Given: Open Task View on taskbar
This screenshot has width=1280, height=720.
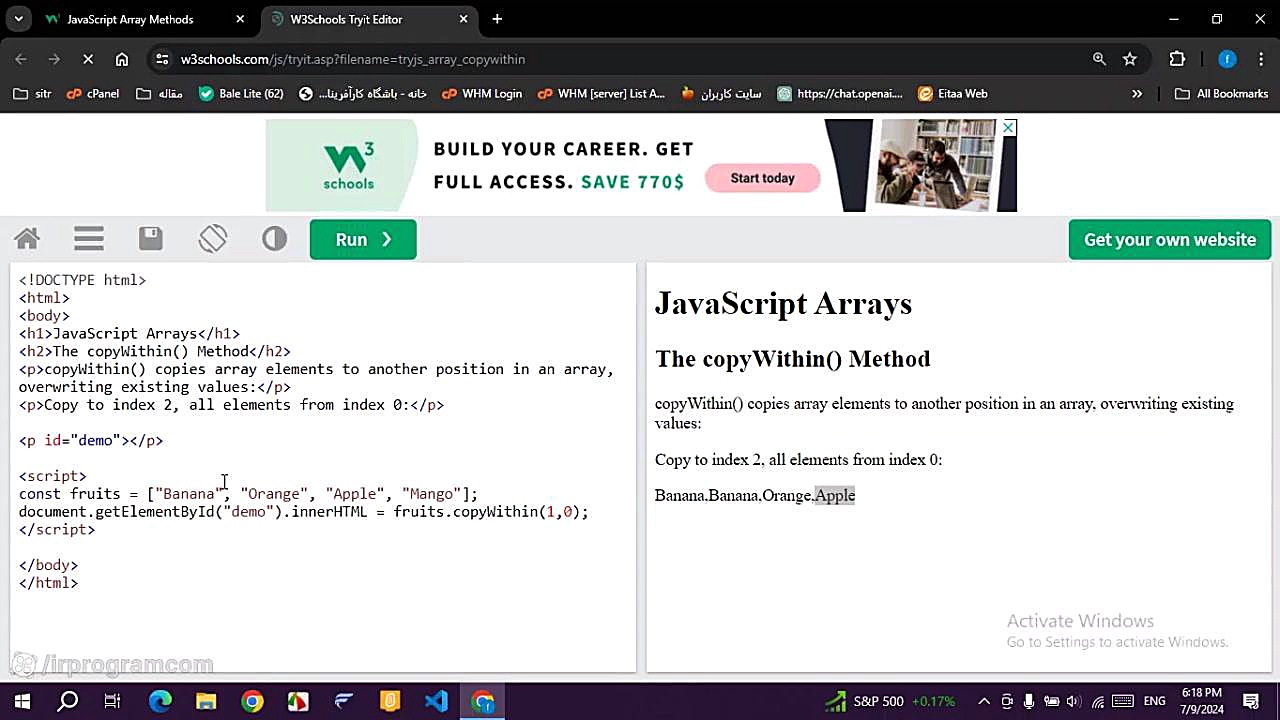Looking at the screenshot, I should pos(112,701).
